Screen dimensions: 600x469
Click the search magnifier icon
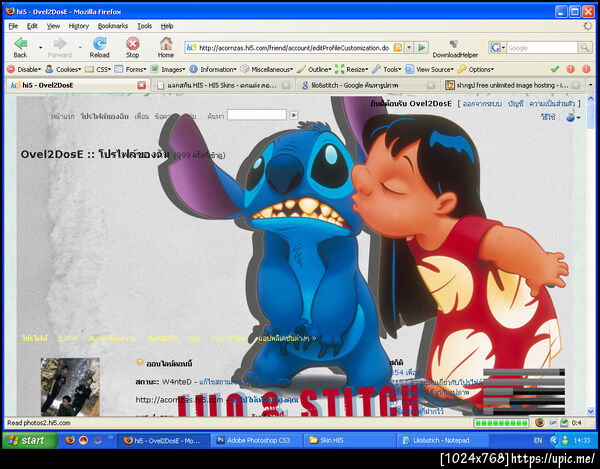(585, 48)
